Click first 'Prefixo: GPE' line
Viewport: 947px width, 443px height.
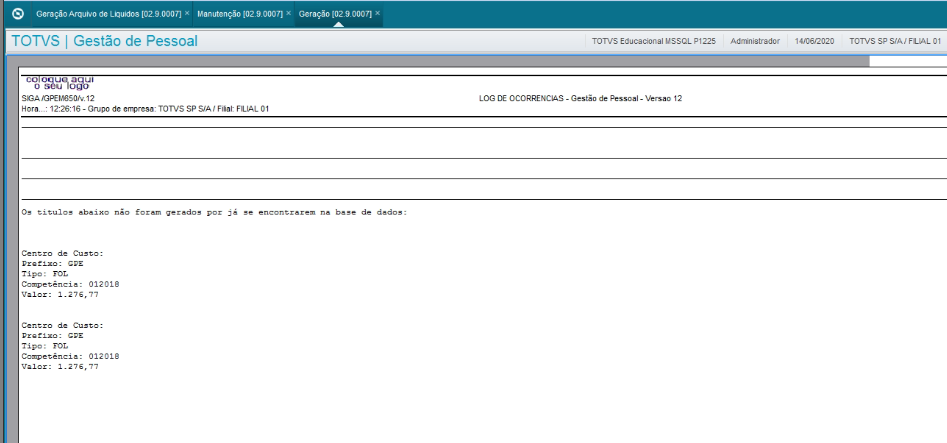click(x=53, y=264)
